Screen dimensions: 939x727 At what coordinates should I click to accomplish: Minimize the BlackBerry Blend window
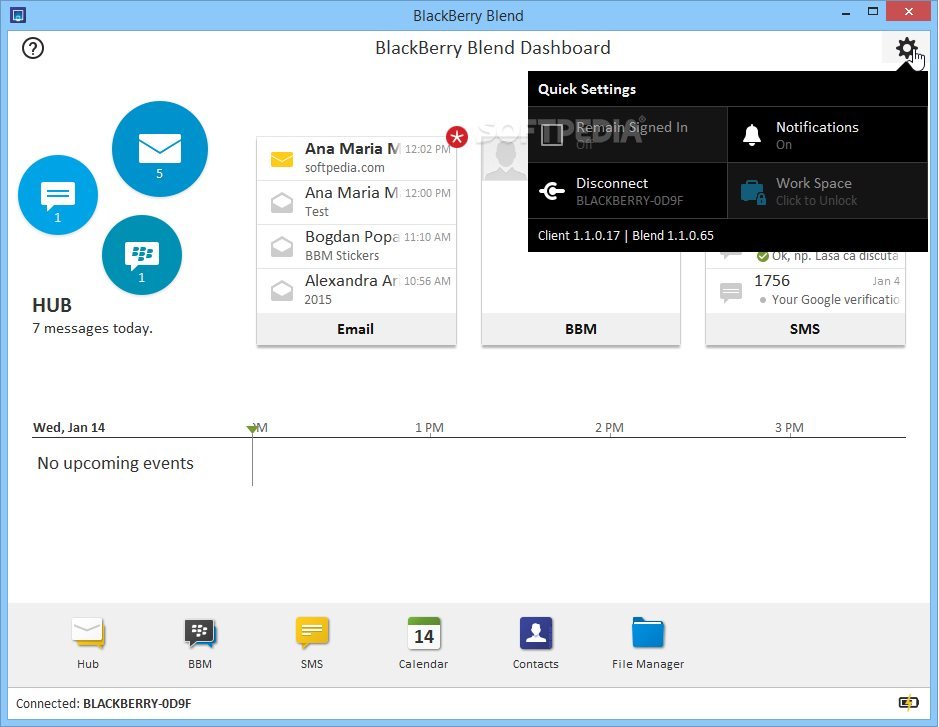[x=846, y=12]
